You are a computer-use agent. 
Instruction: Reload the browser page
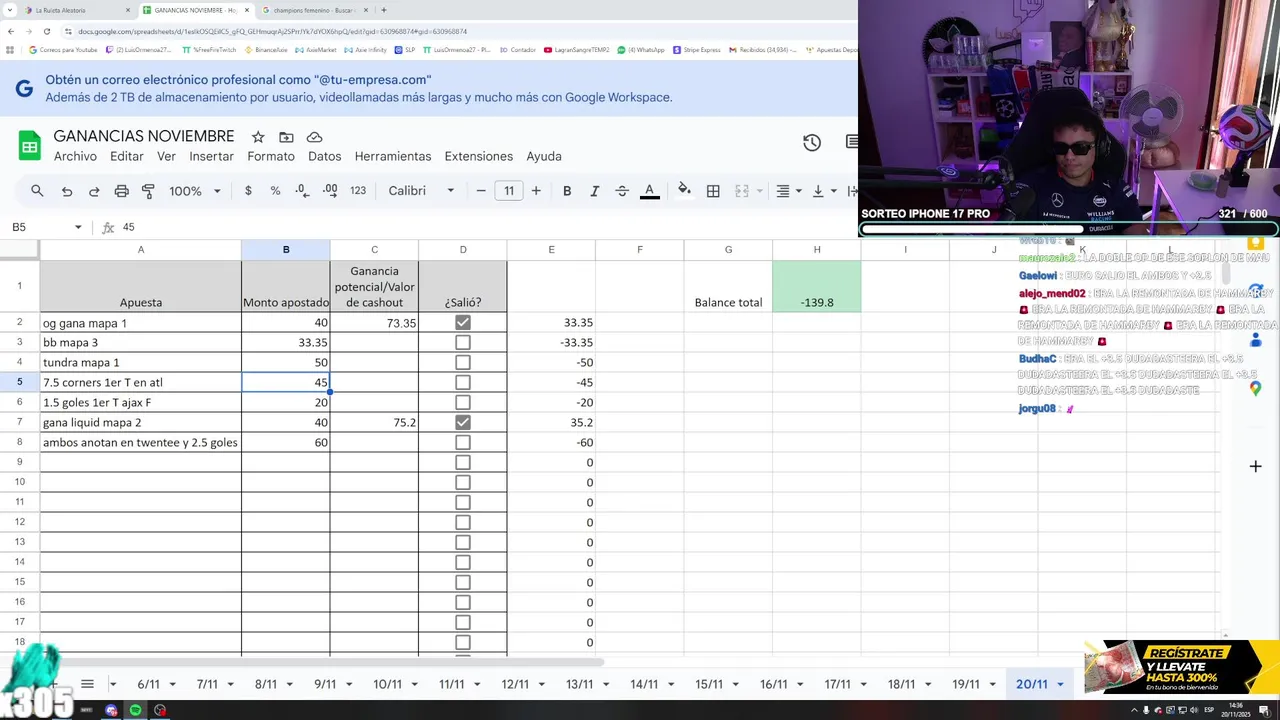click(x=46, y=31)
